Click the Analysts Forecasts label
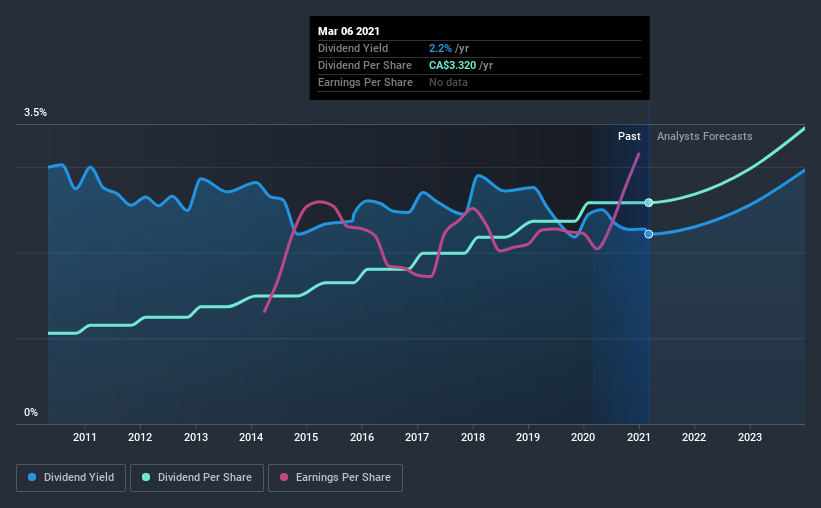The width and height of the screenshot is (821, 508). [x=704, y=136]
